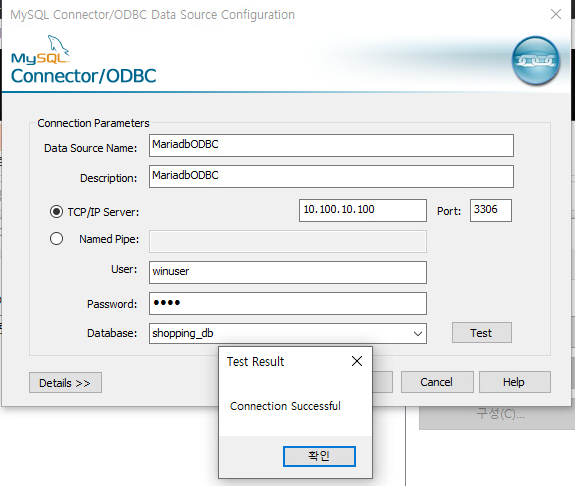Close the Data Source Configuration window
Image resolution: width=575 pixels, height=486 pixels.
pos(556,14)
